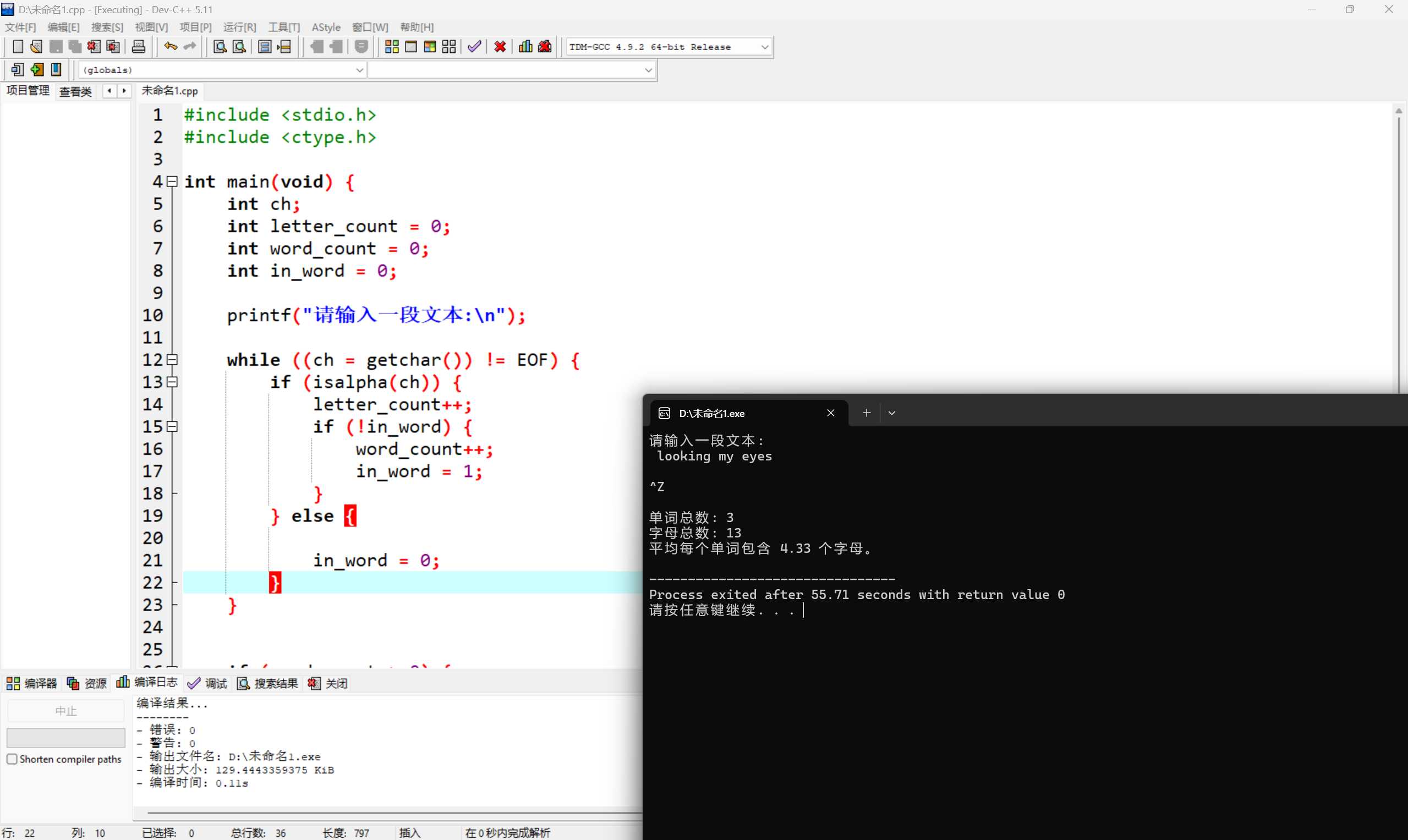Switch to the 编译器 bottom tab
The width and height of the screenshot is (1408, 840).
click(x=32, y=683)
